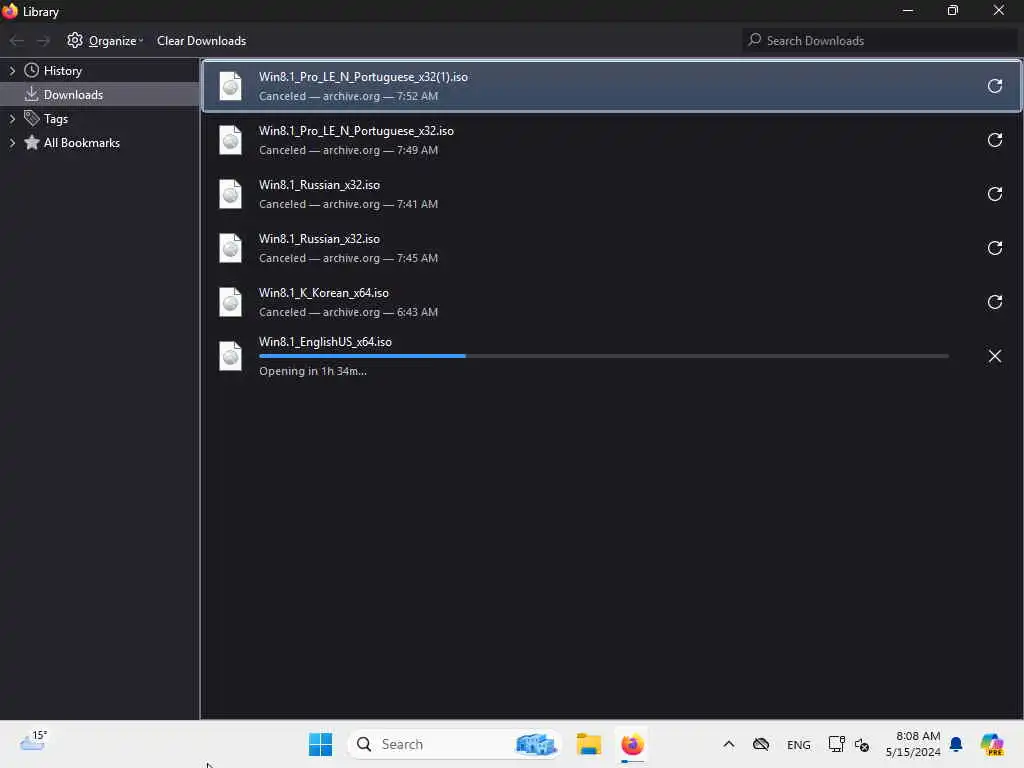Open the weather widget showing 15°
The height and width of the screenshot is (768, 1024).
(33, 741)
